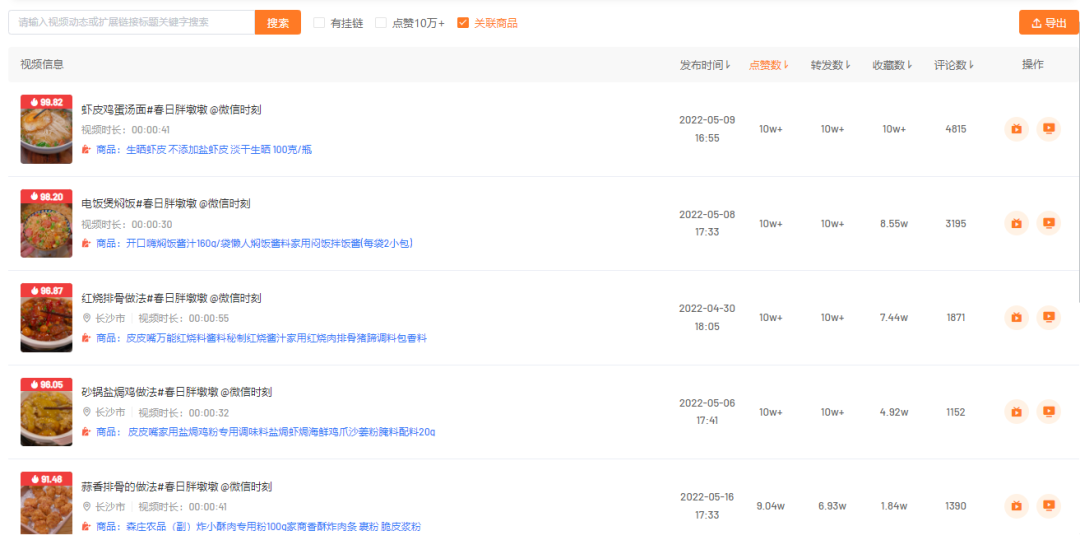Open video title 砂锅盐焗鸡做法#春日胖墩墩
Image resolution: width=1080 pixels, height=540 pixels.
click(176, 393)
